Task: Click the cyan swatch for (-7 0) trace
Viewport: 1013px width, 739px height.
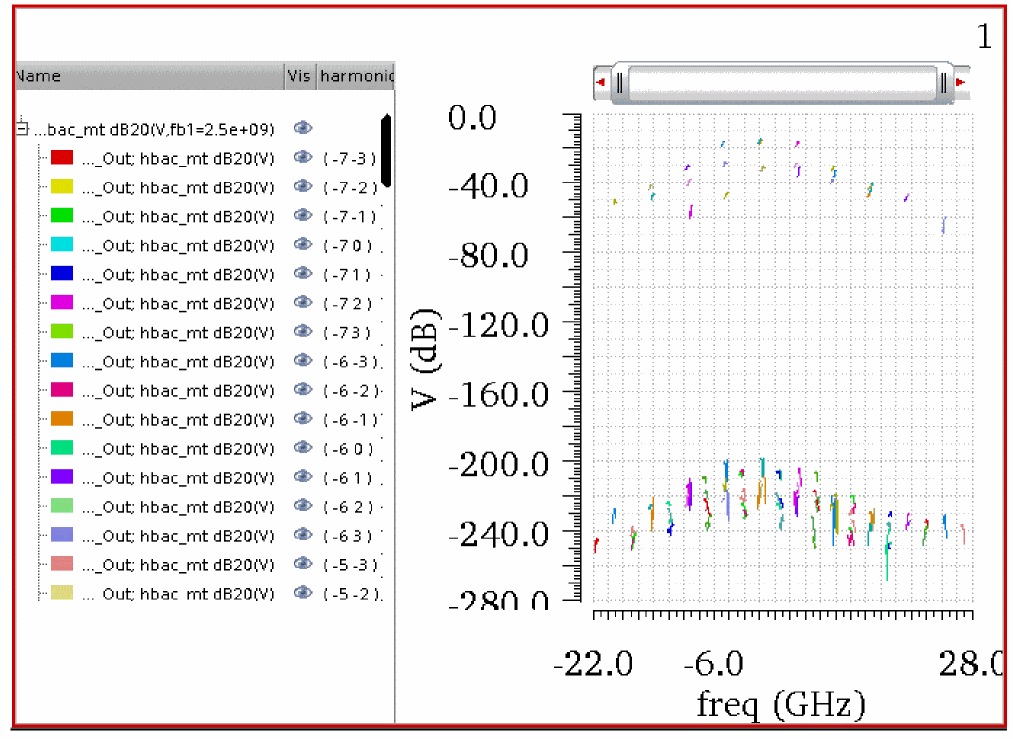Action: [62, 245]
